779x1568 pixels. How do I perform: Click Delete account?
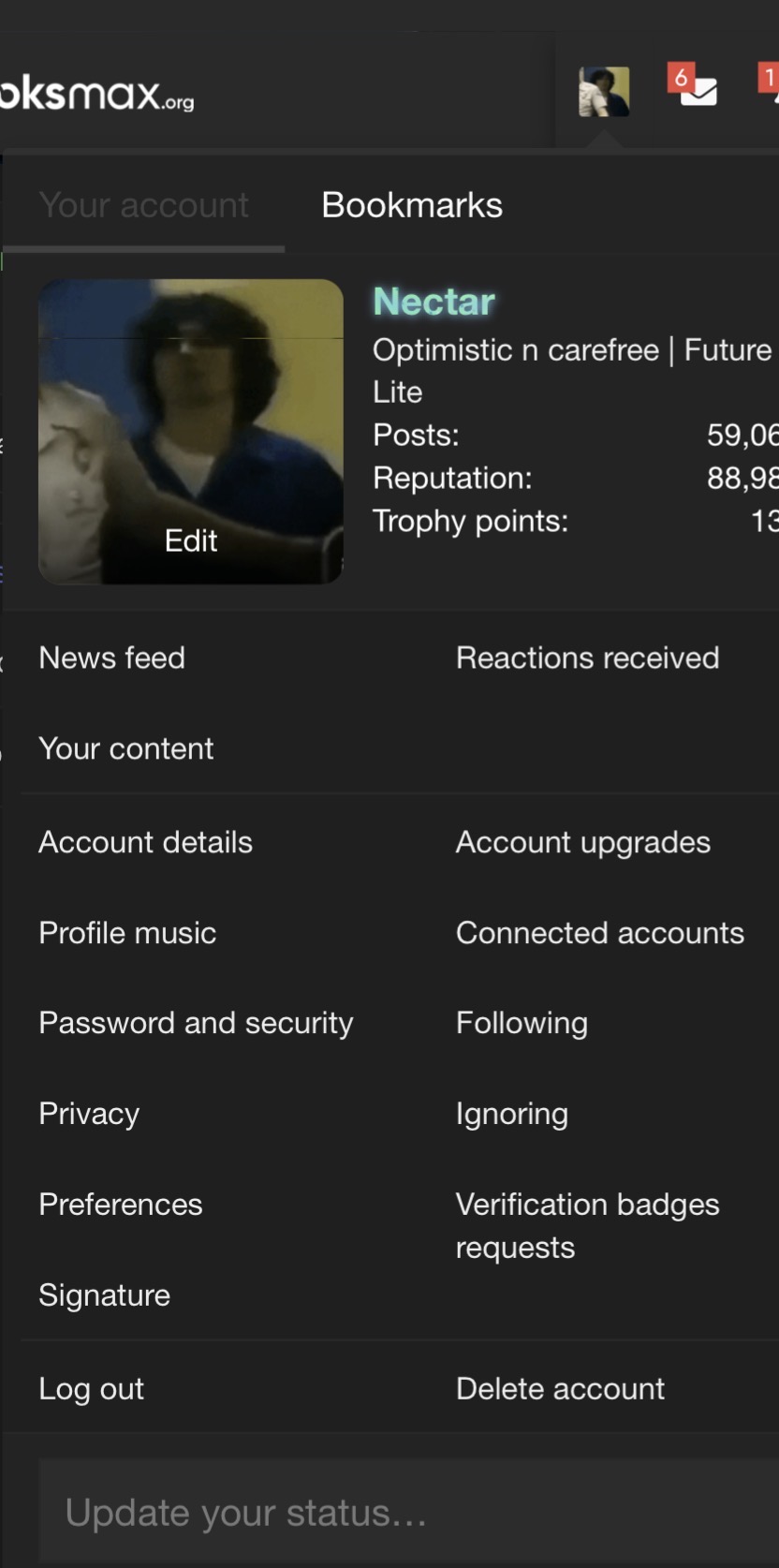[x=561, y=1388]
